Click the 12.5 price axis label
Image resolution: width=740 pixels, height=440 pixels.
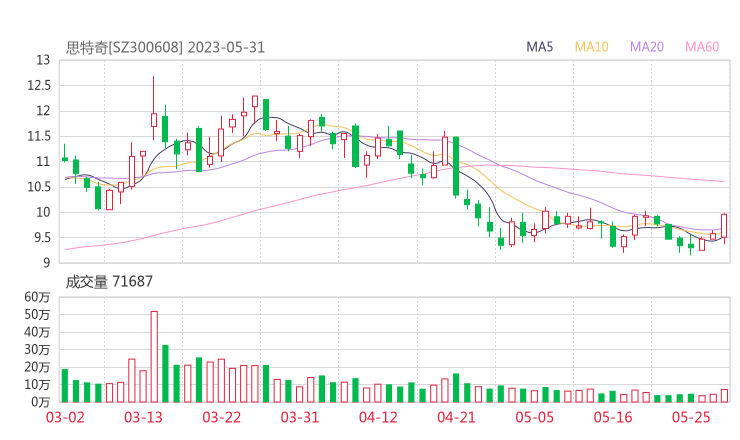(39, 85)
